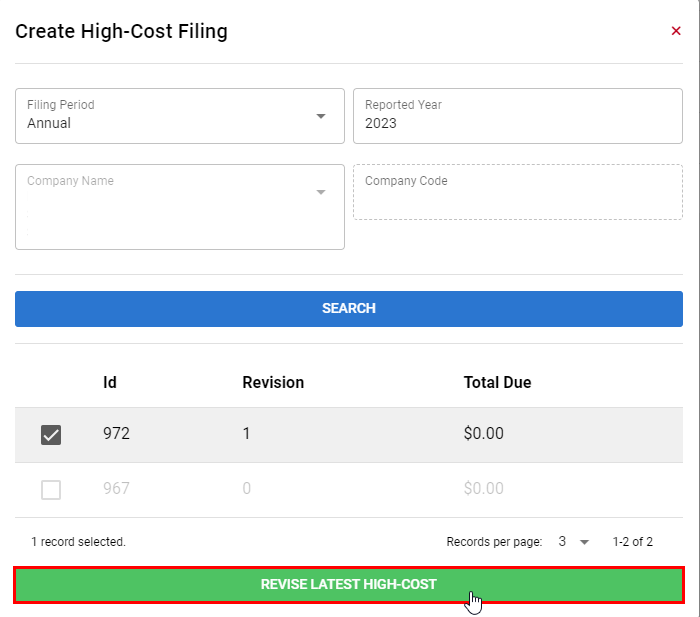Viewport: 700px width, 617px height.
Task: Open the Records per page dropdown
Action: 573,542
